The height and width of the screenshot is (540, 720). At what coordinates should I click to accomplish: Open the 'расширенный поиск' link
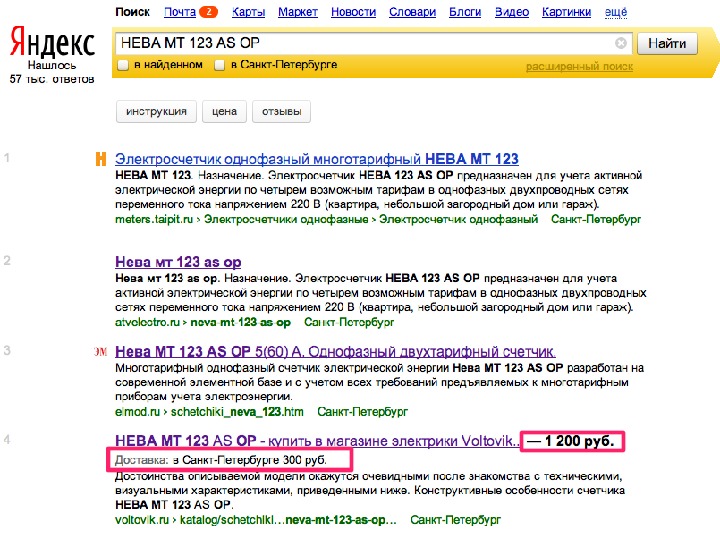click(x=579, y=67)
